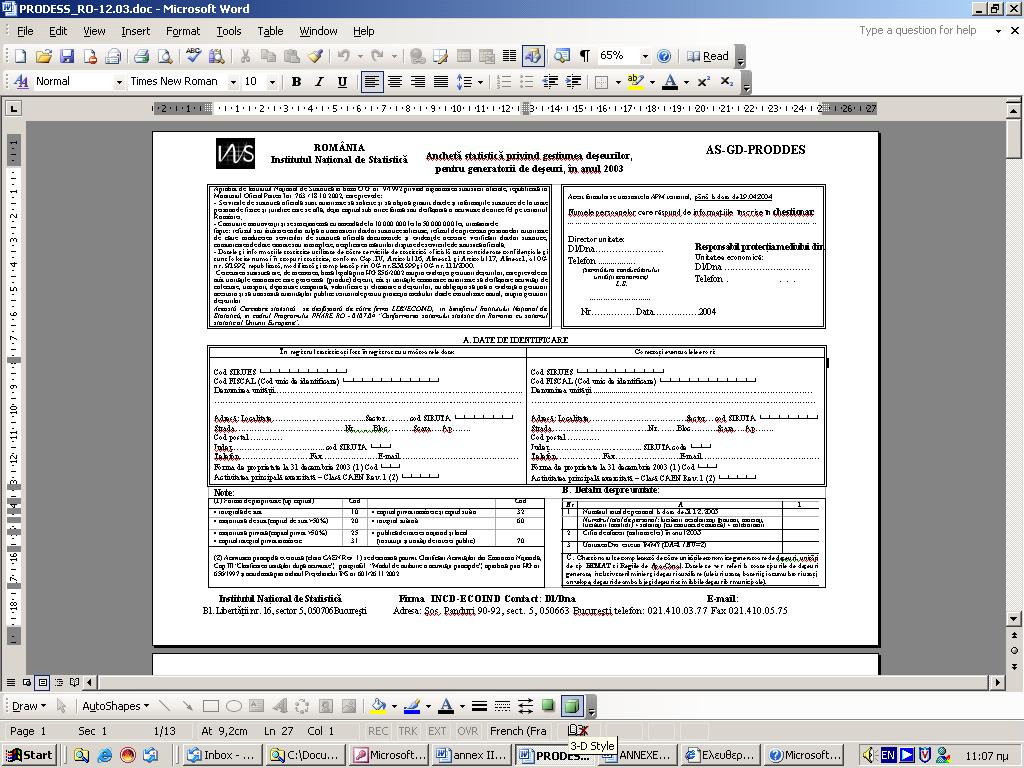Pick the Font Color button on Formatting toolbar

[670, 82]
